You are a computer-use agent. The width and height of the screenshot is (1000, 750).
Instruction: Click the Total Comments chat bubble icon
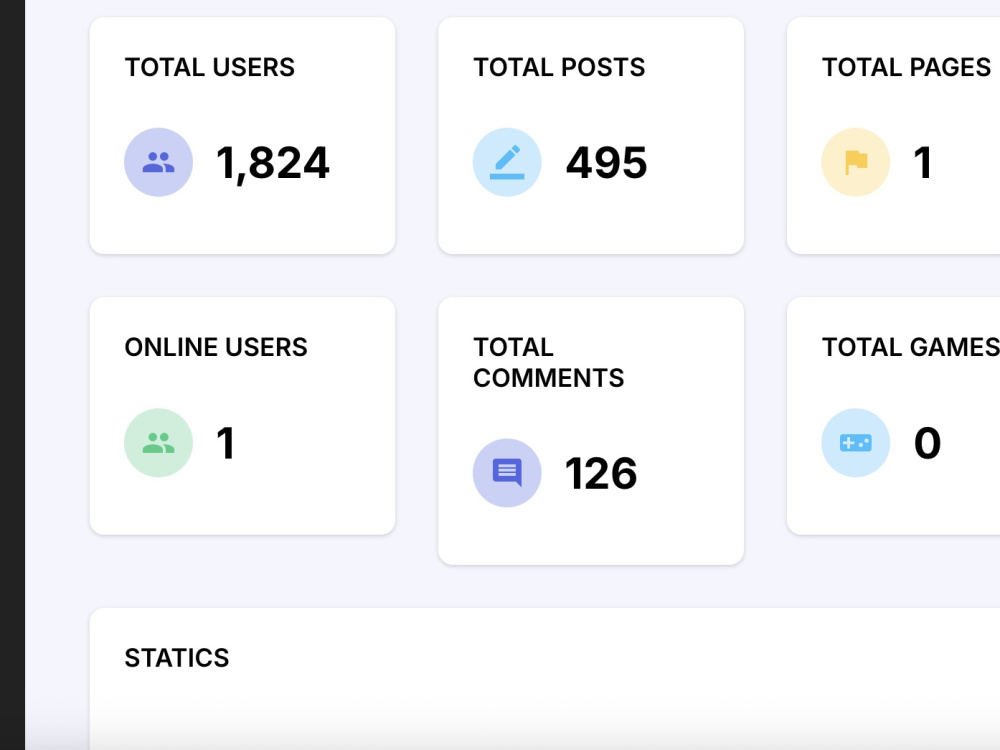click(507, 473)
